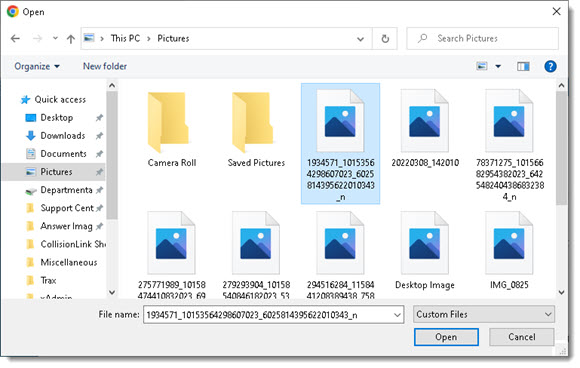Open Miscellaneous folder in sidebar
580x368 pixels.
coord(69,263)
